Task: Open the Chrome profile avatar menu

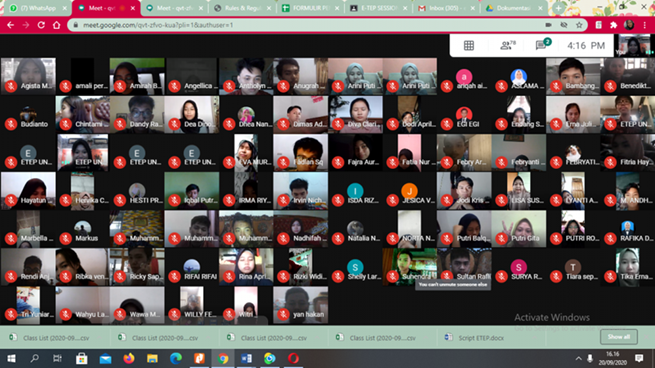Action: click(x=629, y=25)
